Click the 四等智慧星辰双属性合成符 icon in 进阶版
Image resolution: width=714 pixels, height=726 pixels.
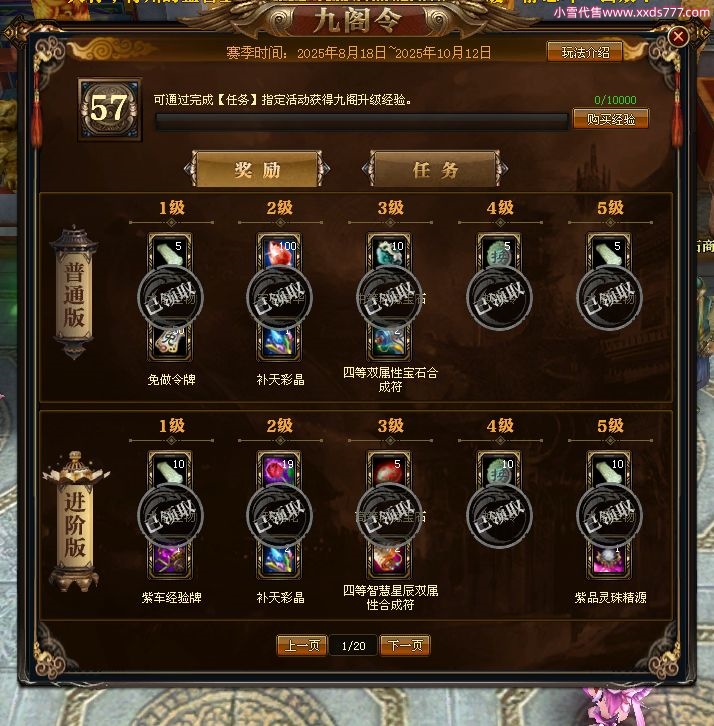(389, 560)
